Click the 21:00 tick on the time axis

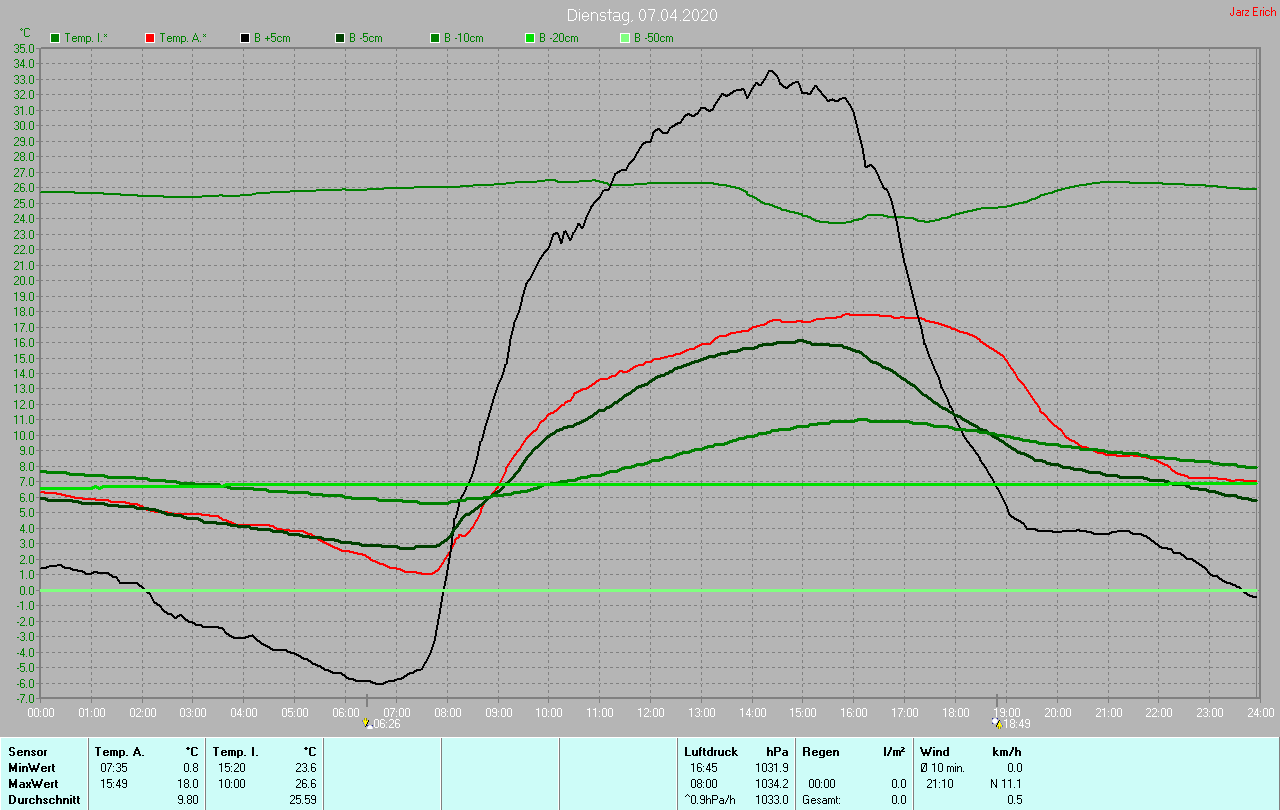(1107, 712)
